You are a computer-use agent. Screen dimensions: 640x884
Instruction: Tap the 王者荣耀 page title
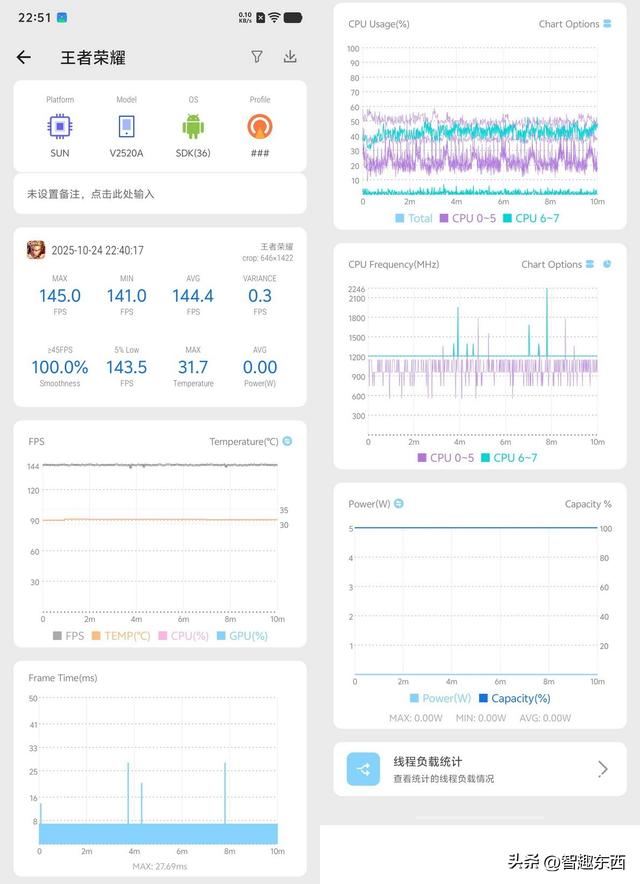[93, 58]
